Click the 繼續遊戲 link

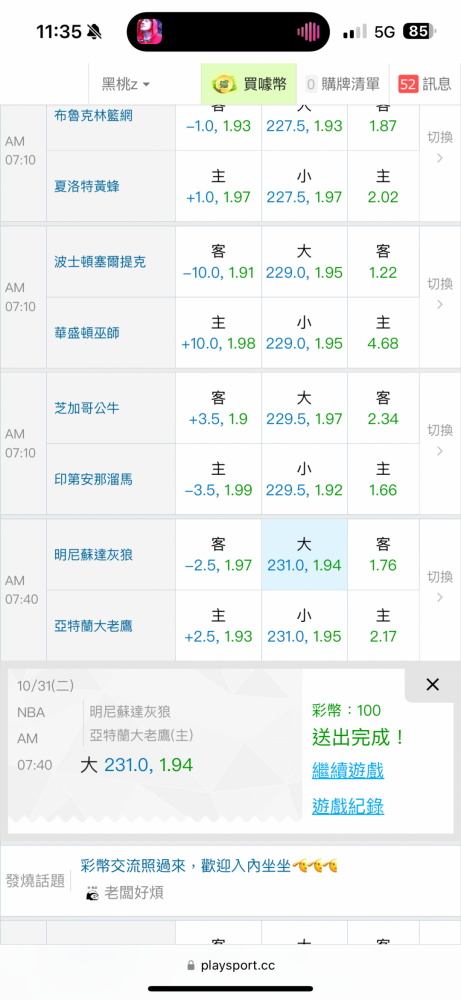(348, 770)
